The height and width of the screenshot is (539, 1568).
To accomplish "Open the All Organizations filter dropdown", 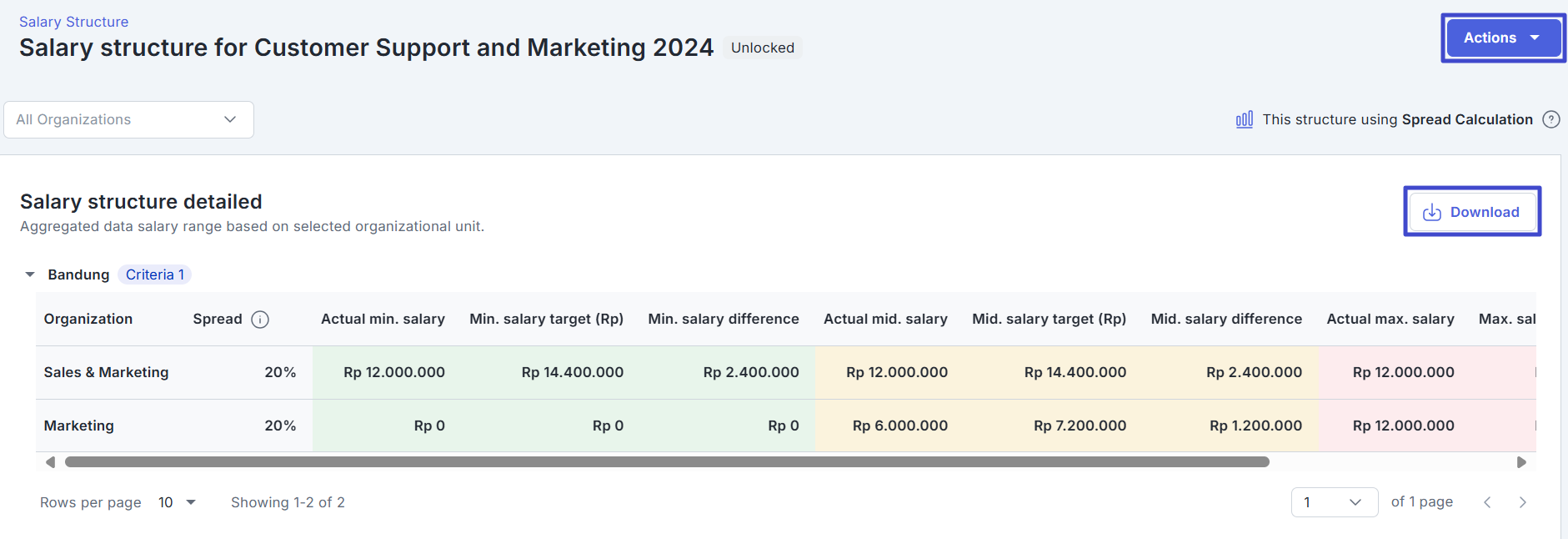I will [128, 119].
